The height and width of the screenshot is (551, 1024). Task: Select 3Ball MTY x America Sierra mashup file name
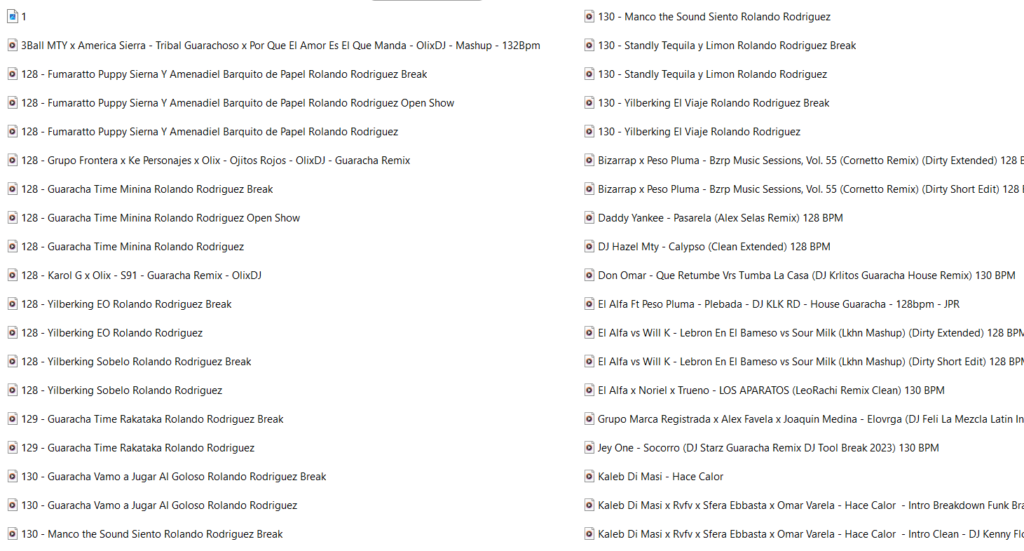(281, 46)
